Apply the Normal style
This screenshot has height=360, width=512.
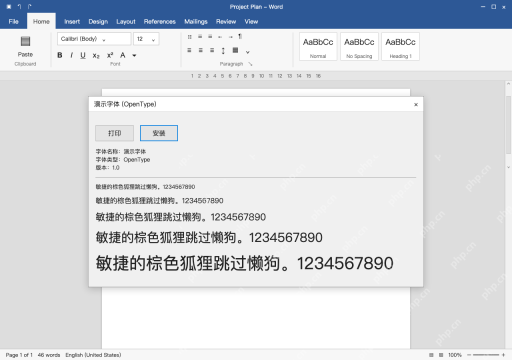tap(318, 47)
